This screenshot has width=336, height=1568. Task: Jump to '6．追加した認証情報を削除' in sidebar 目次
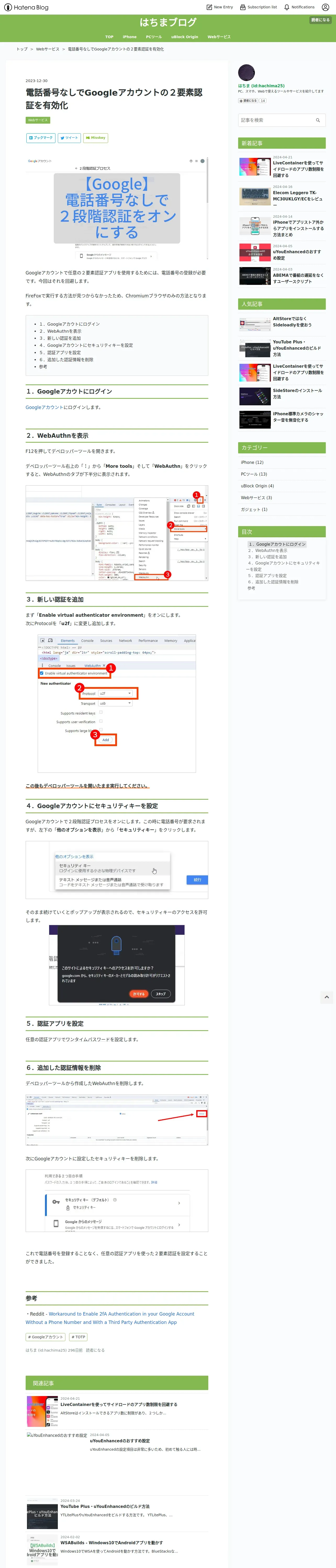click(273, 582)
